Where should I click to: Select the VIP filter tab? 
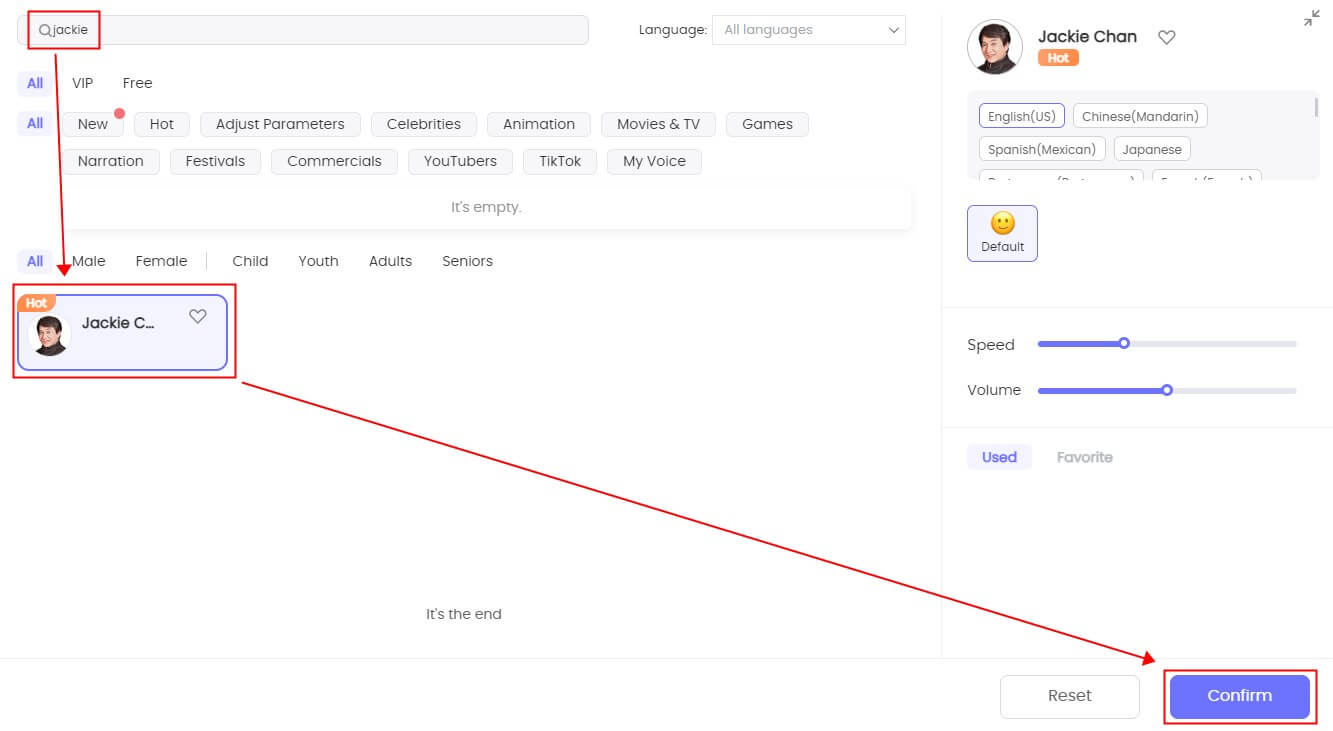(82, 83)
